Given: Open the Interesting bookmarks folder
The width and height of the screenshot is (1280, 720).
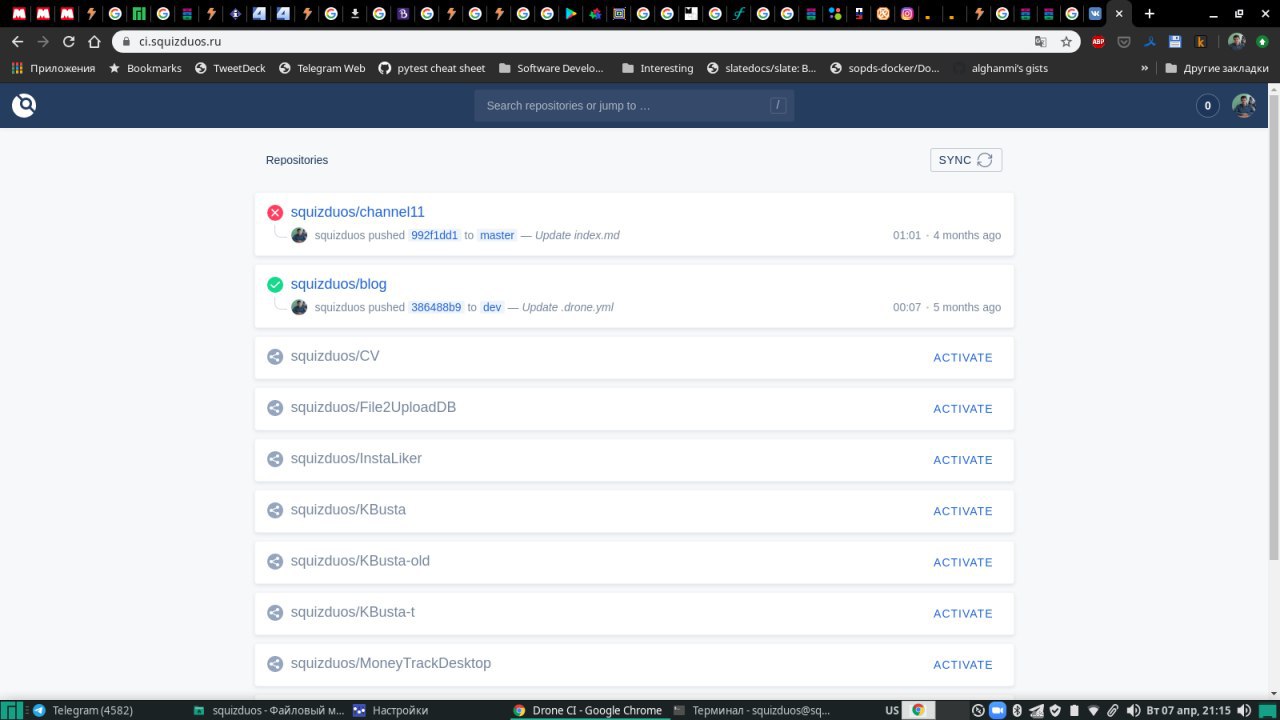Looking at the screenshot, I should tap(657, 68).
